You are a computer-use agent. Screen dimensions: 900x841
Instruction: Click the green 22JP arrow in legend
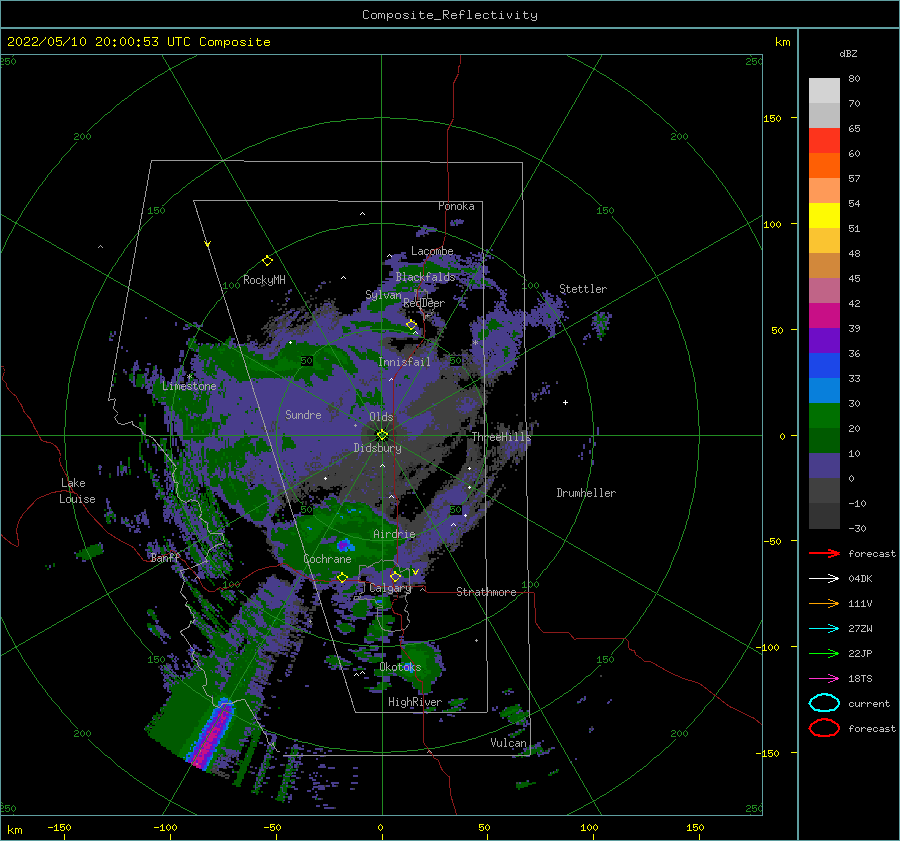[x=824, y=653]
